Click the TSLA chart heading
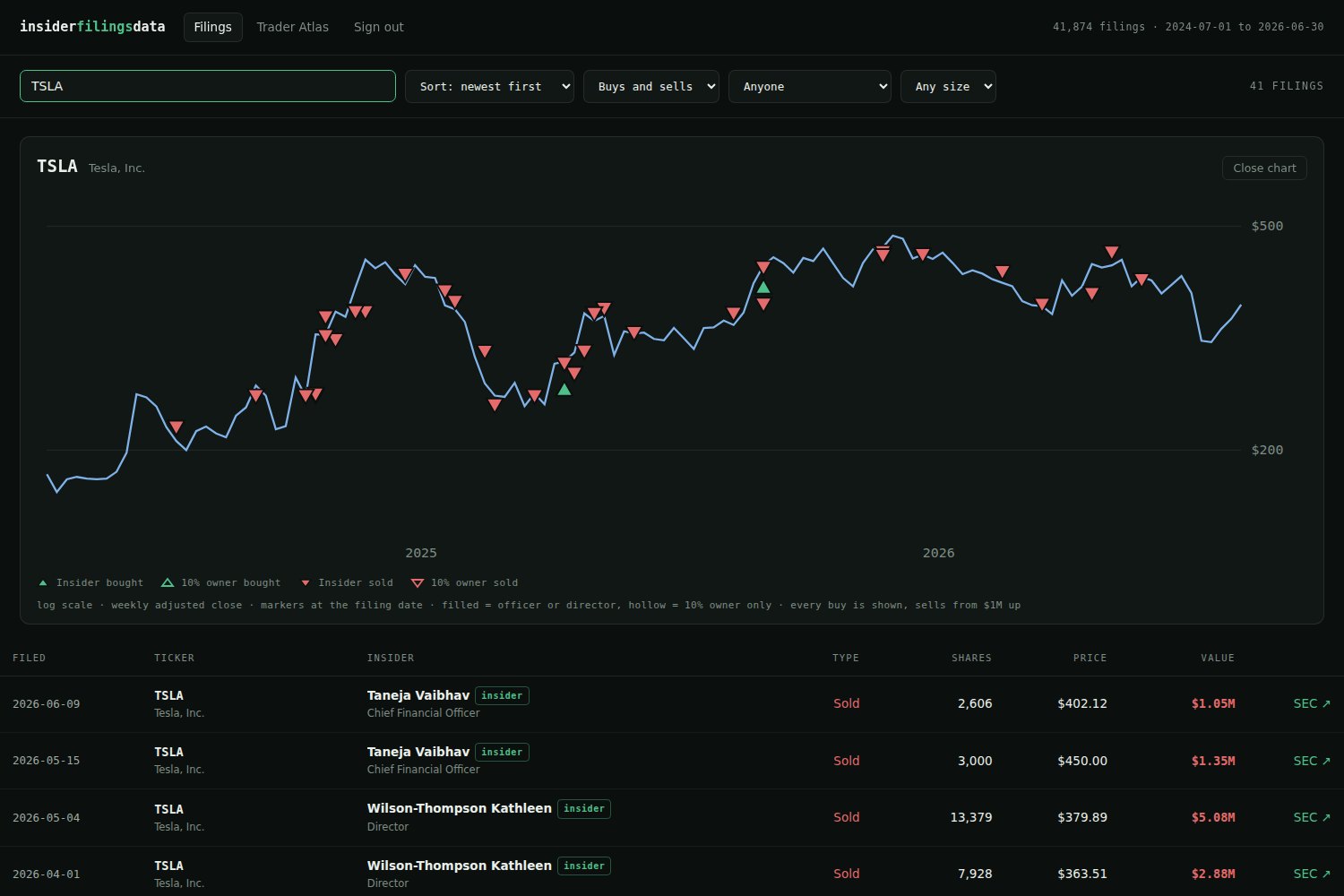The height and width of the screenshot is (896, 1344). [57, 167]
